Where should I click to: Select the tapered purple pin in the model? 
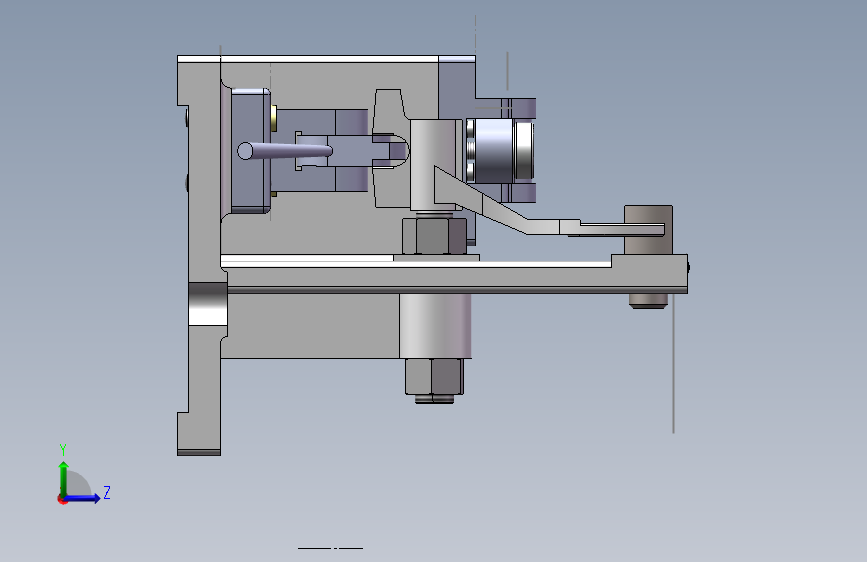[x=284, y=151]
